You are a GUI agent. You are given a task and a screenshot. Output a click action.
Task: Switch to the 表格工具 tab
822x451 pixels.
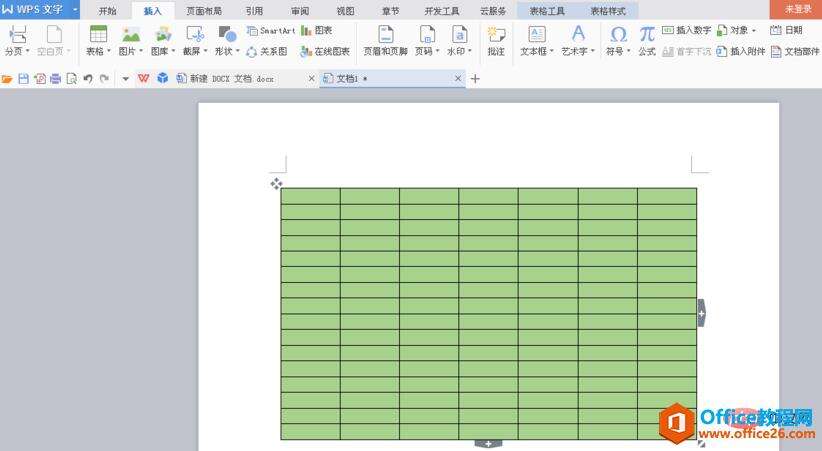pos(547,10)
